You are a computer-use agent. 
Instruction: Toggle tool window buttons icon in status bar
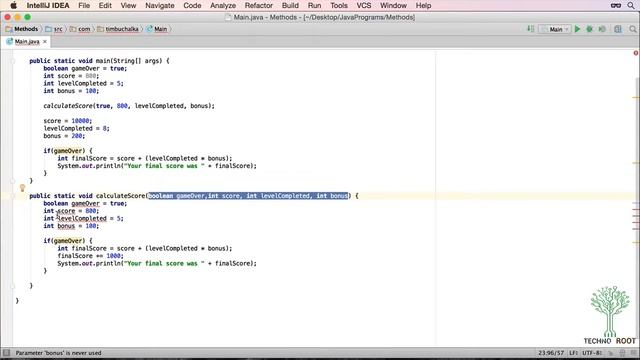6,353
